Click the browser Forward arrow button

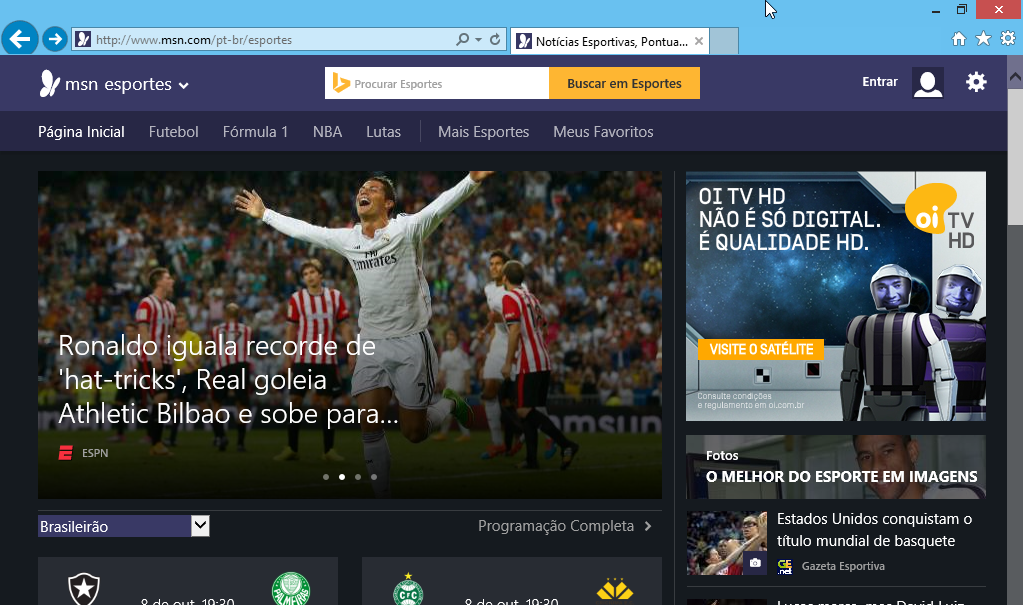tap(55, 39)
